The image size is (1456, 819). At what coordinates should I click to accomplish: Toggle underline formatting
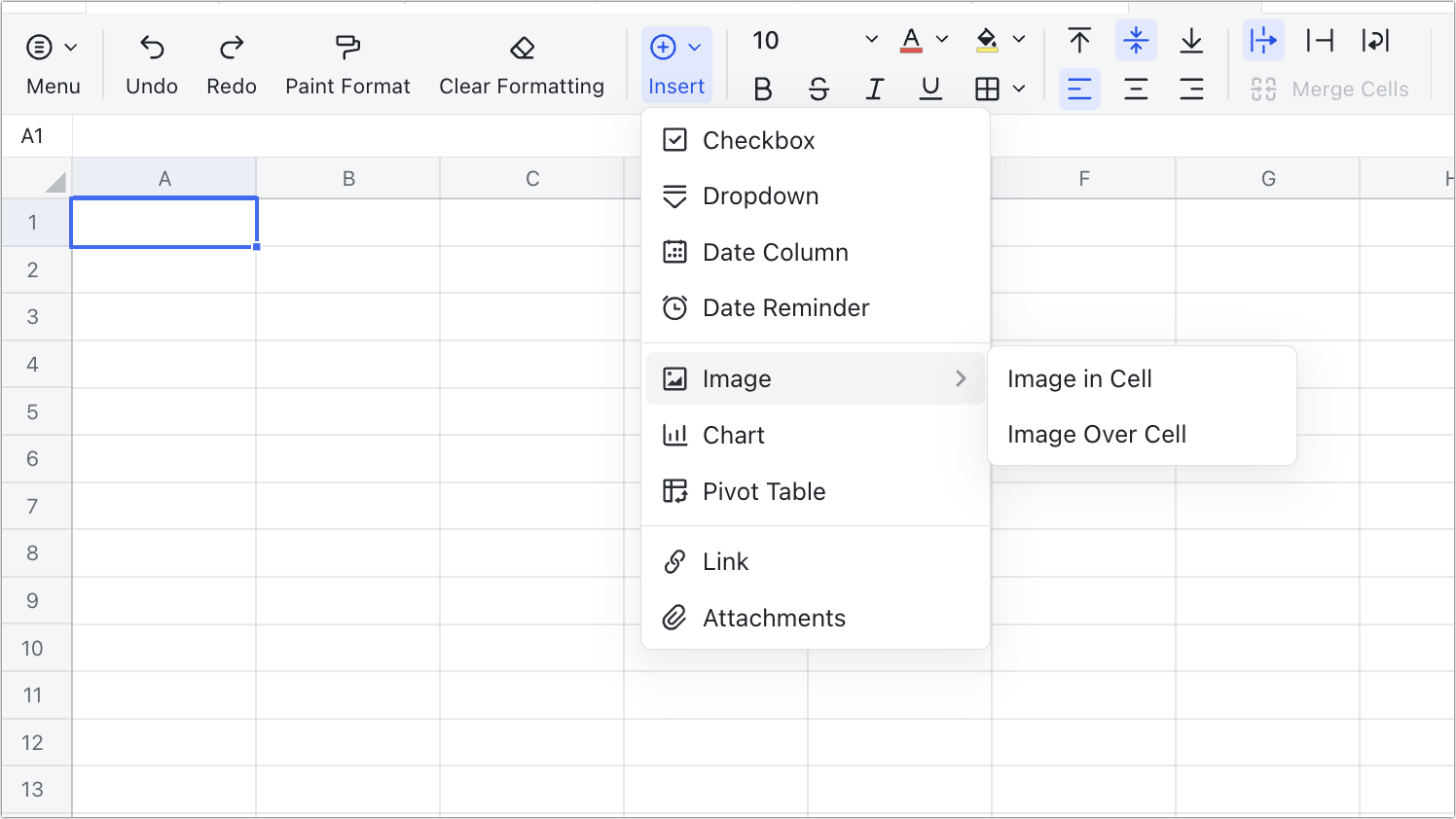point(930,89)
